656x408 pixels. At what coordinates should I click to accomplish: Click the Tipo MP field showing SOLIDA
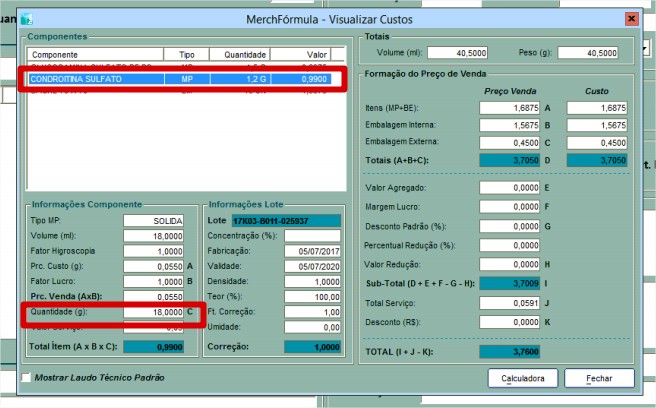click(x=154, y=220)
